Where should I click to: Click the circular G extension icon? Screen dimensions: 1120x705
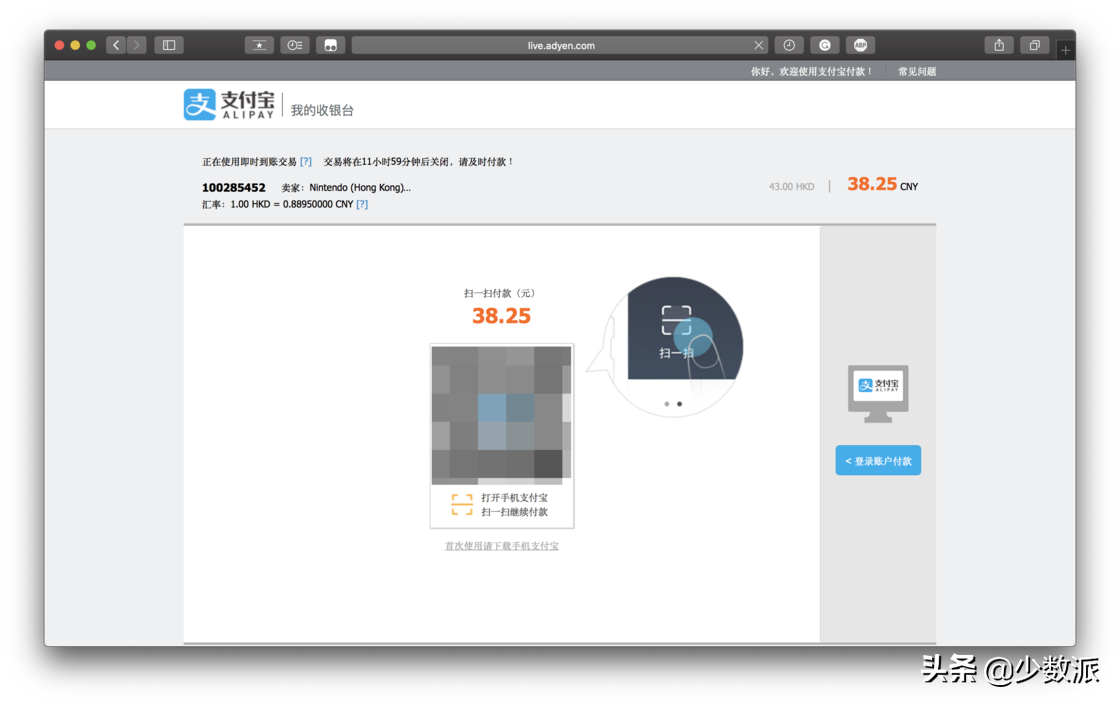(x=825, y=45)
